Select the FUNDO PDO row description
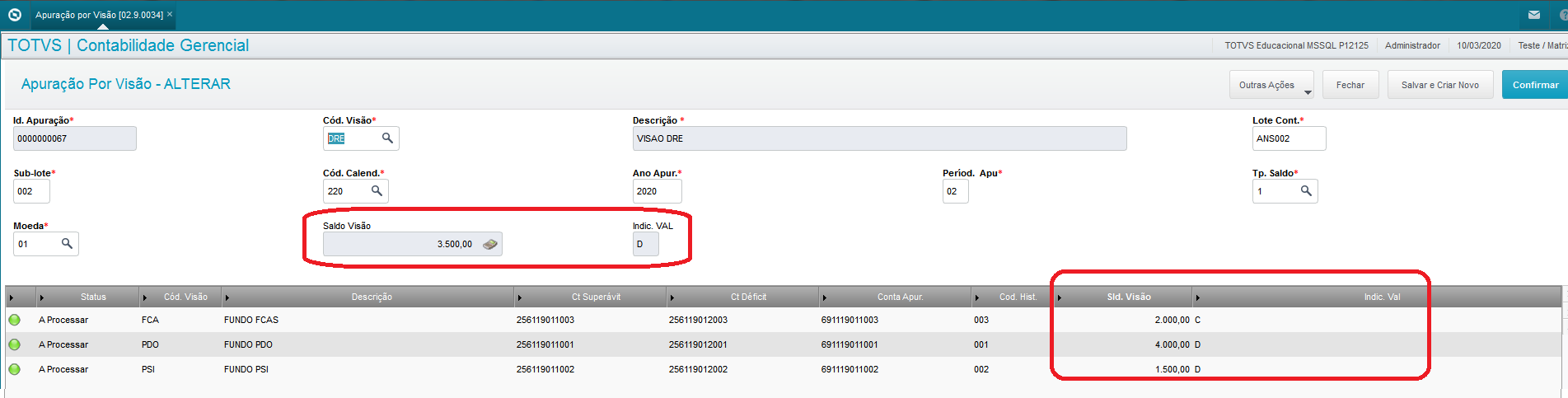This screenshot has height=398, width=1568. tap(248, 344)
